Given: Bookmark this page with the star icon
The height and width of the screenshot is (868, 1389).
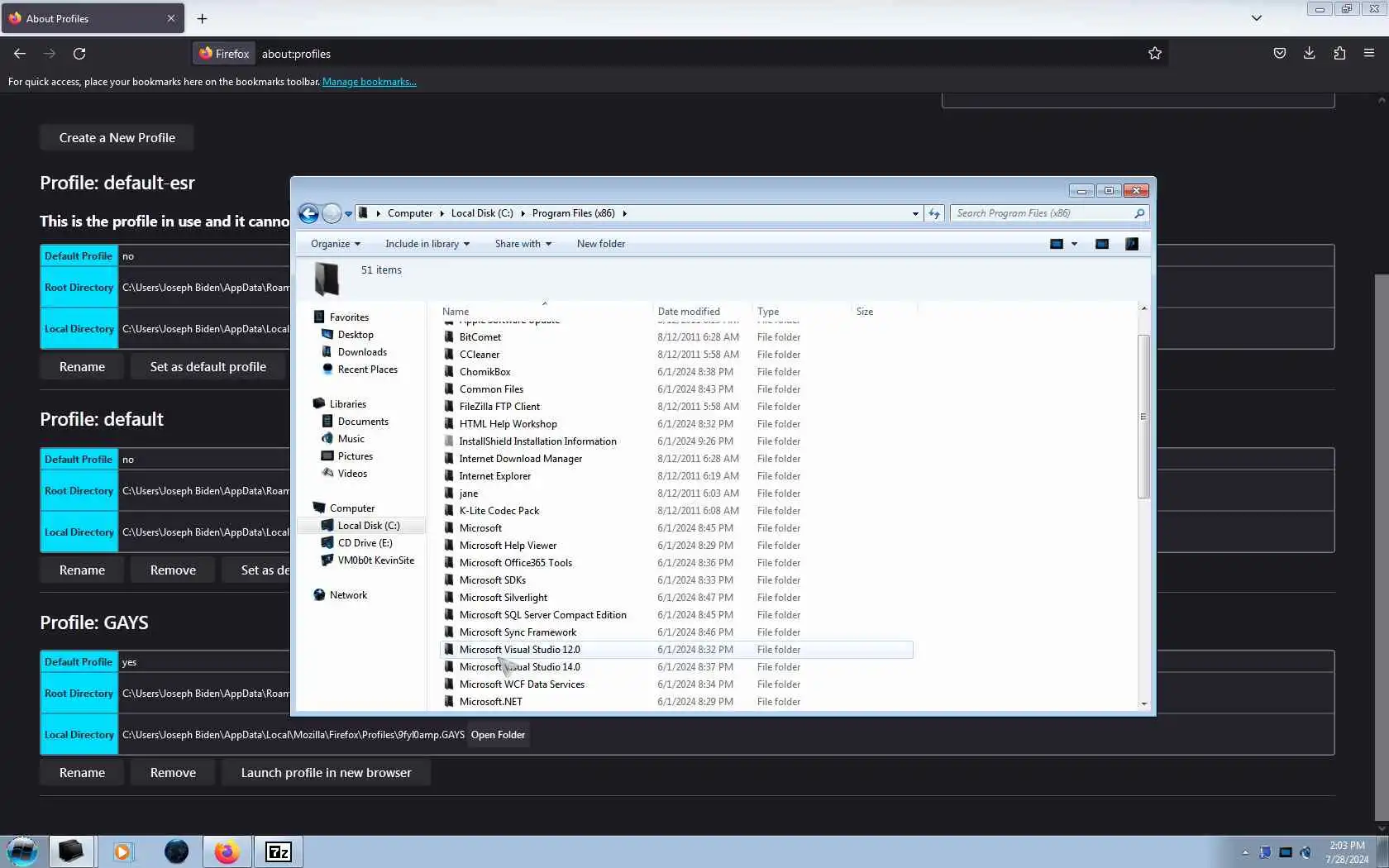Looking at the screenshot, I should (1155, 54).
